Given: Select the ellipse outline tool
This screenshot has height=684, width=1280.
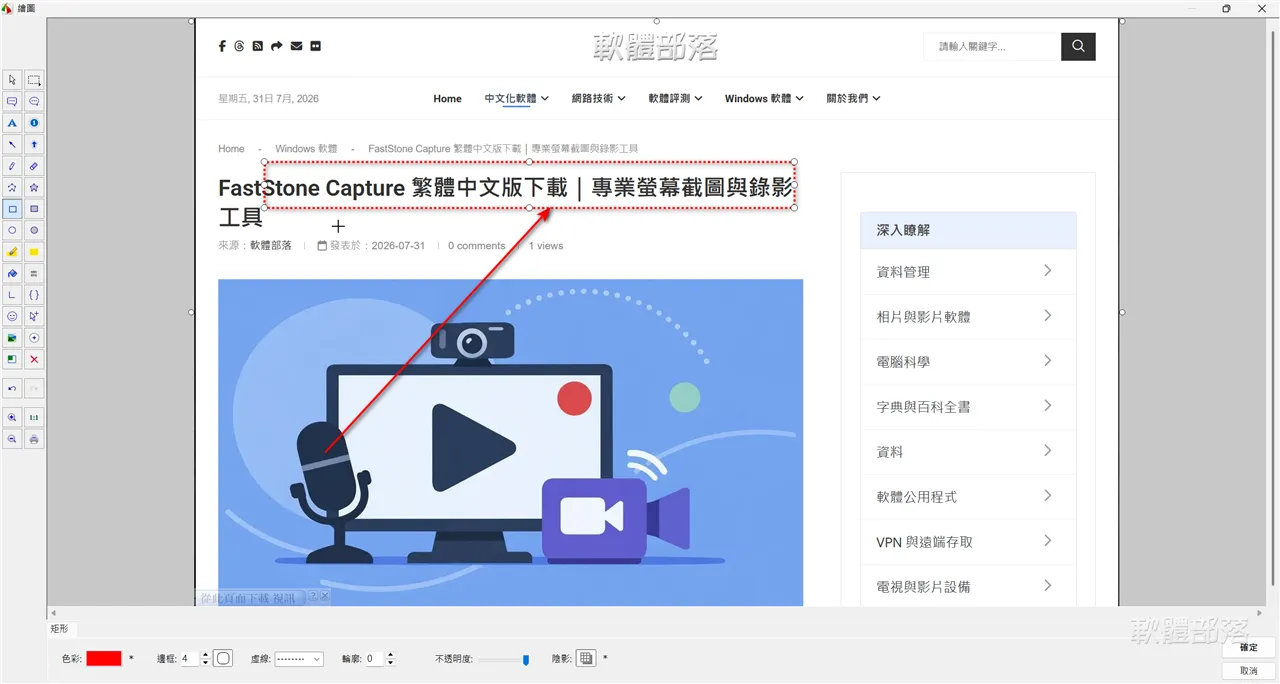Looking at the screenshot, I should tap(12, 230).
